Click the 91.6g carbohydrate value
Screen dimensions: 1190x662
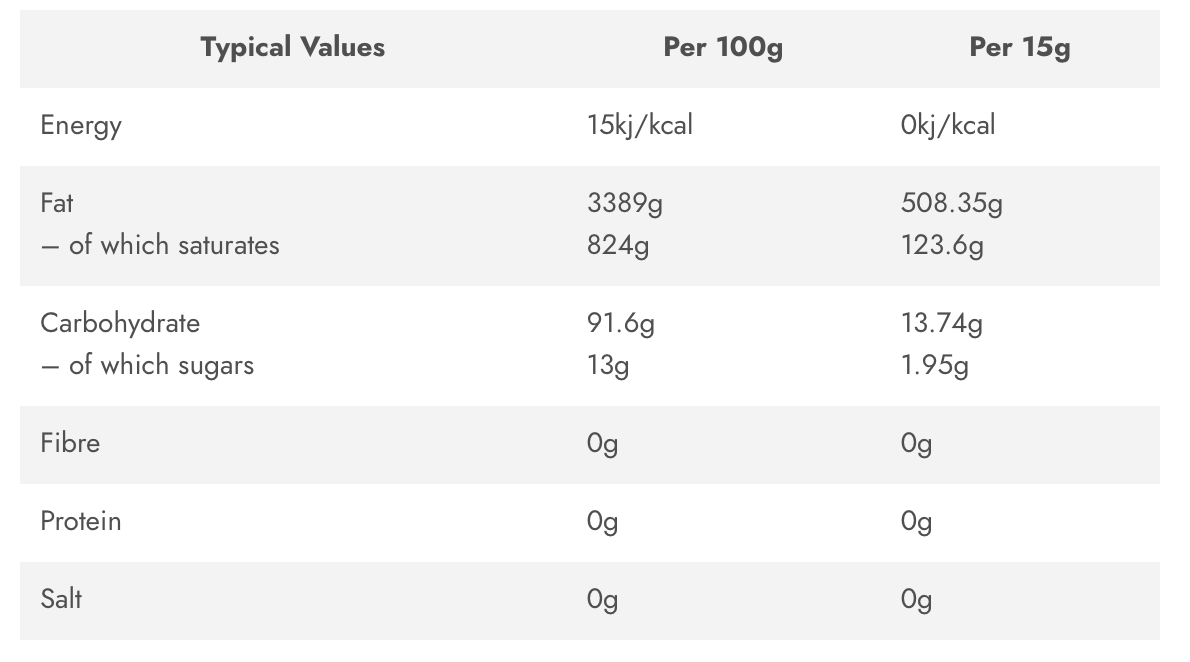(620, 323)
